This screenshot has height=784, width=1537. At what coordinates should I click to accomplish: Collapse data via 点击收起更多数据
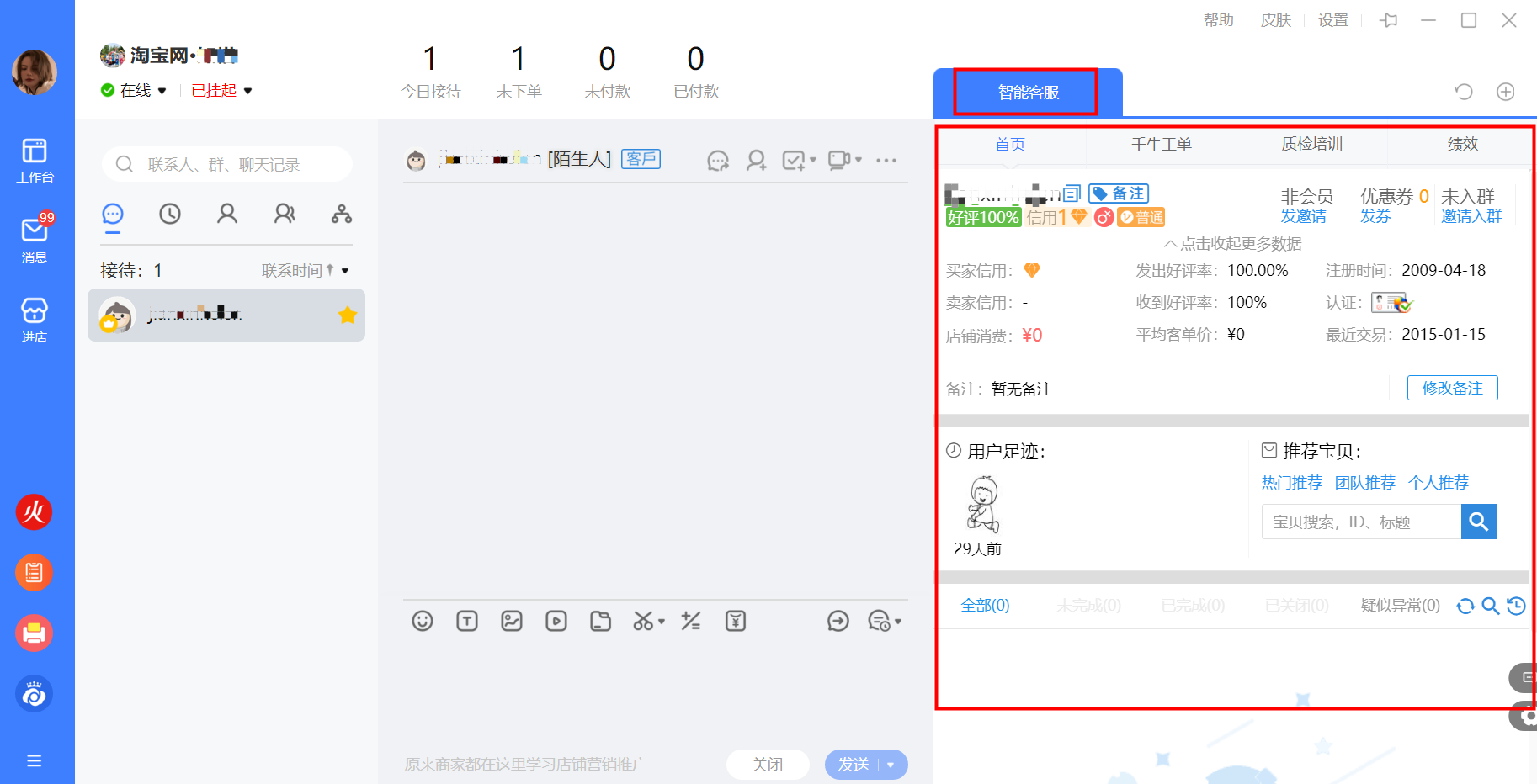(x=1233, y=244)
